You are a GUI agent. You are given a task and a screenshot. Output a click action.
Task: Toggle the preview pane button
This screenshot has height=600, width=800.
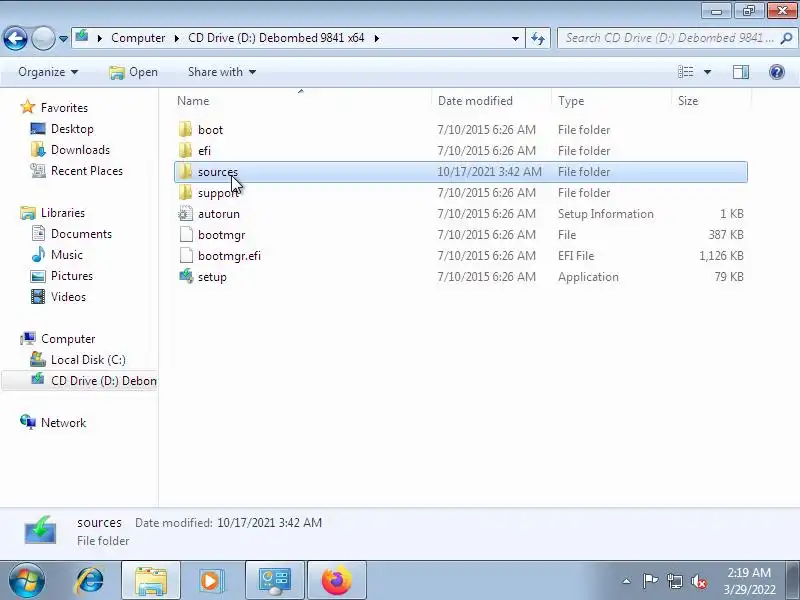click(x=741, y=72)
